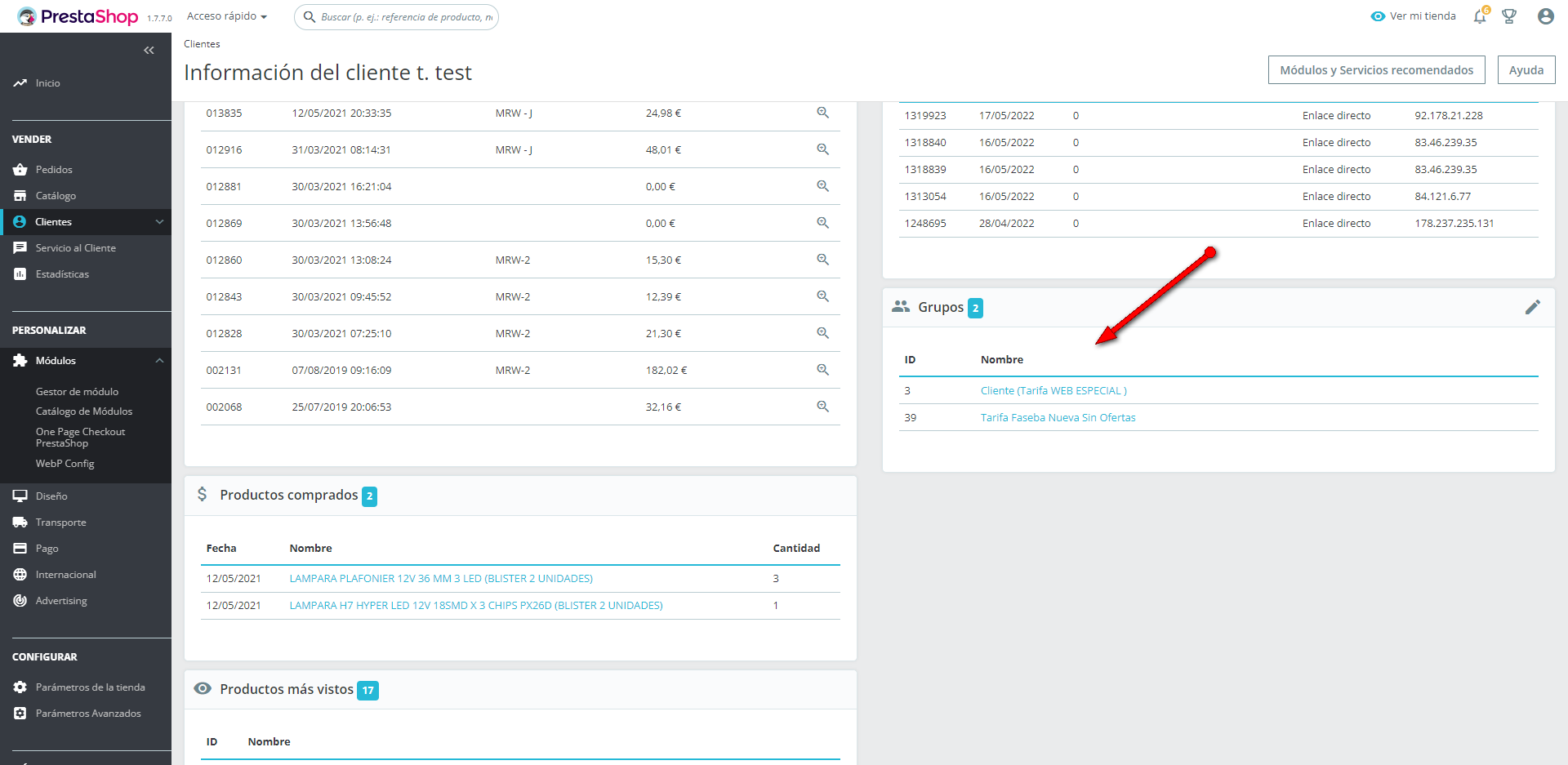Select connection ID 1313054

click(925, 196)
